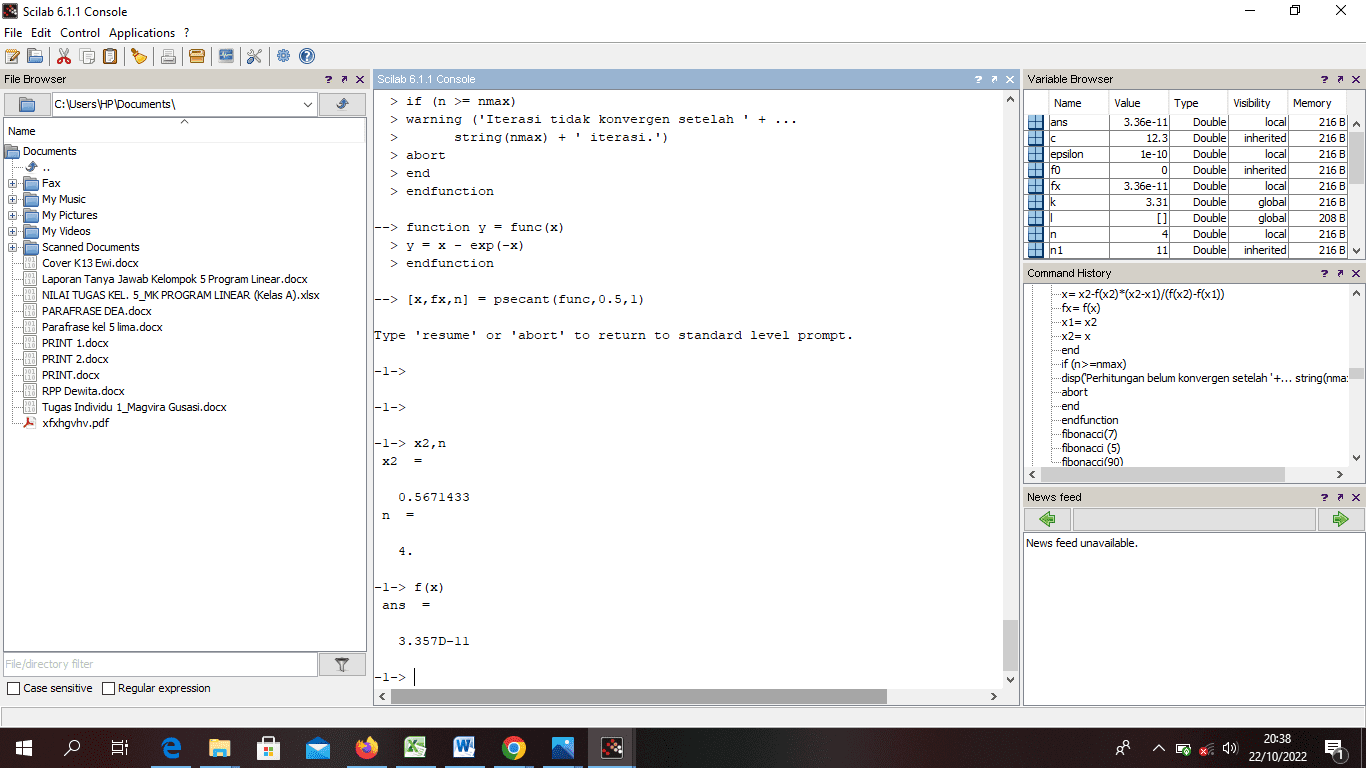
Task: Toggle Regular expression checkbox
Action: point(108,688)
